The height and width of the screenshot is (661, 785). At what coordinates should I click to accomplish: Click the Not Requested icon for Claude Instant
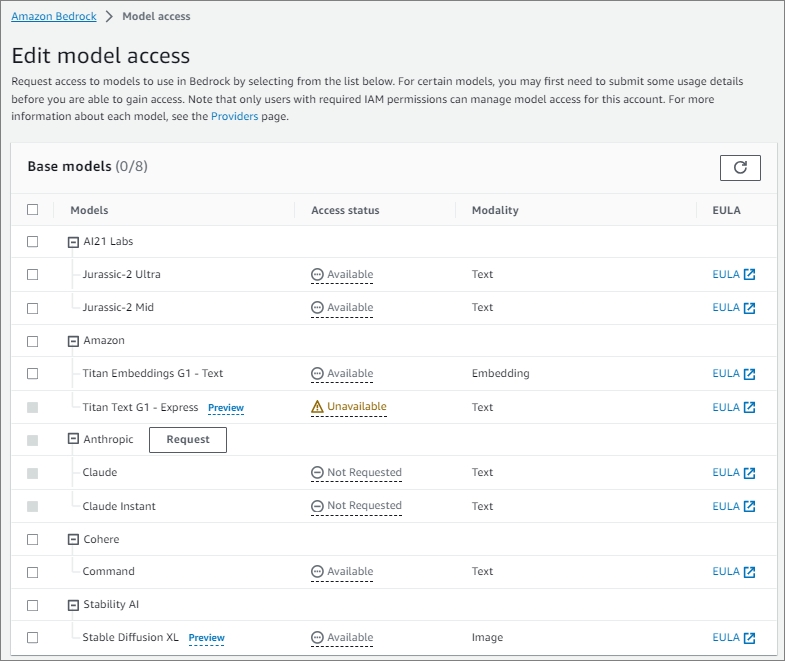click(318, 506)
